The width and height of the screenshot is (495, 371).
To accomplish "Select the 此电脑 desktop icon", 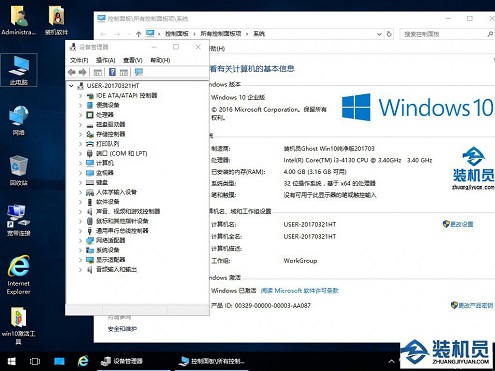I will 19,70.
